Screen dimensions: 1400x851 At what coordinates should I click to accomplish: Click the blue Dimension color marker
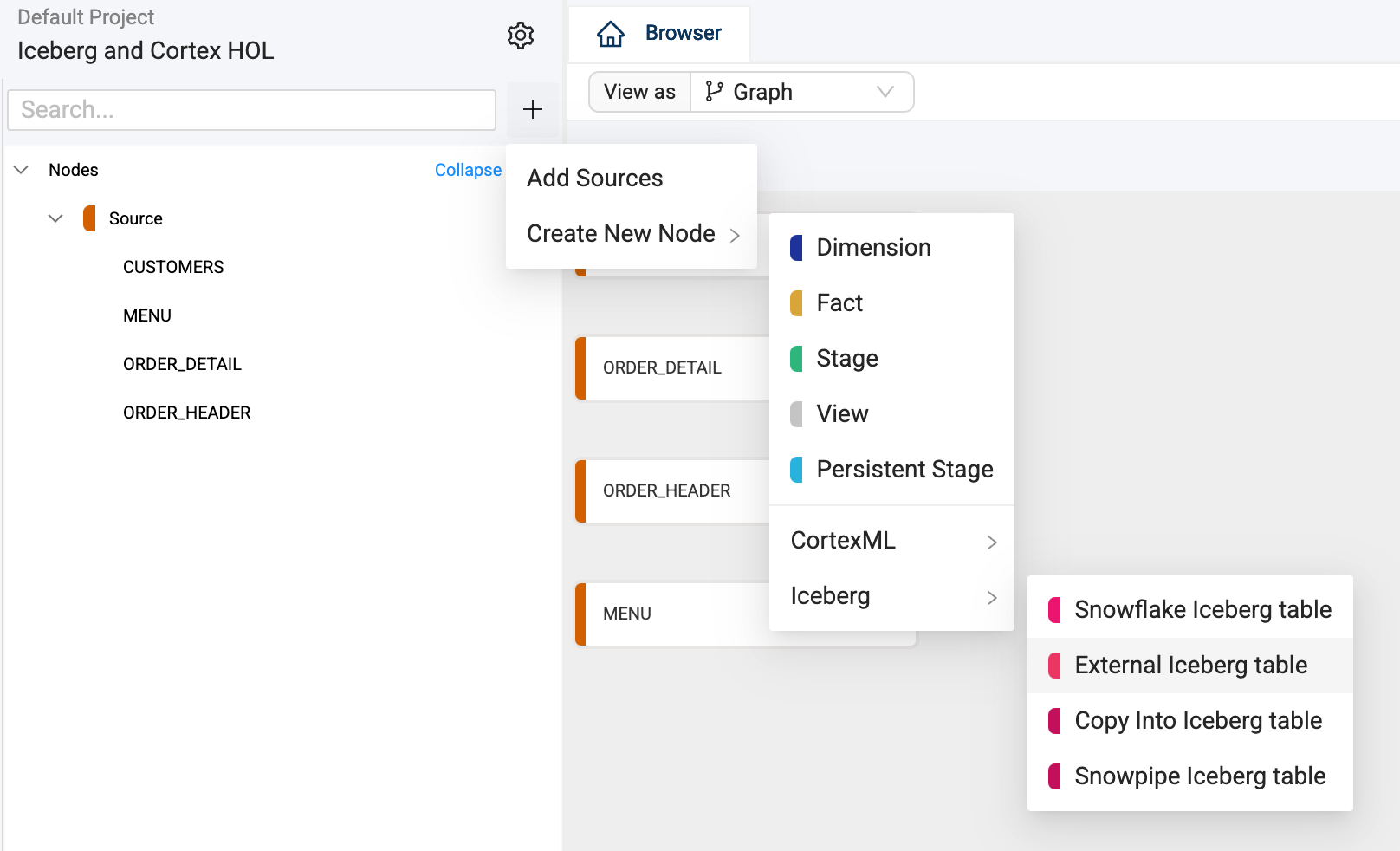click(x=796, y=248)
